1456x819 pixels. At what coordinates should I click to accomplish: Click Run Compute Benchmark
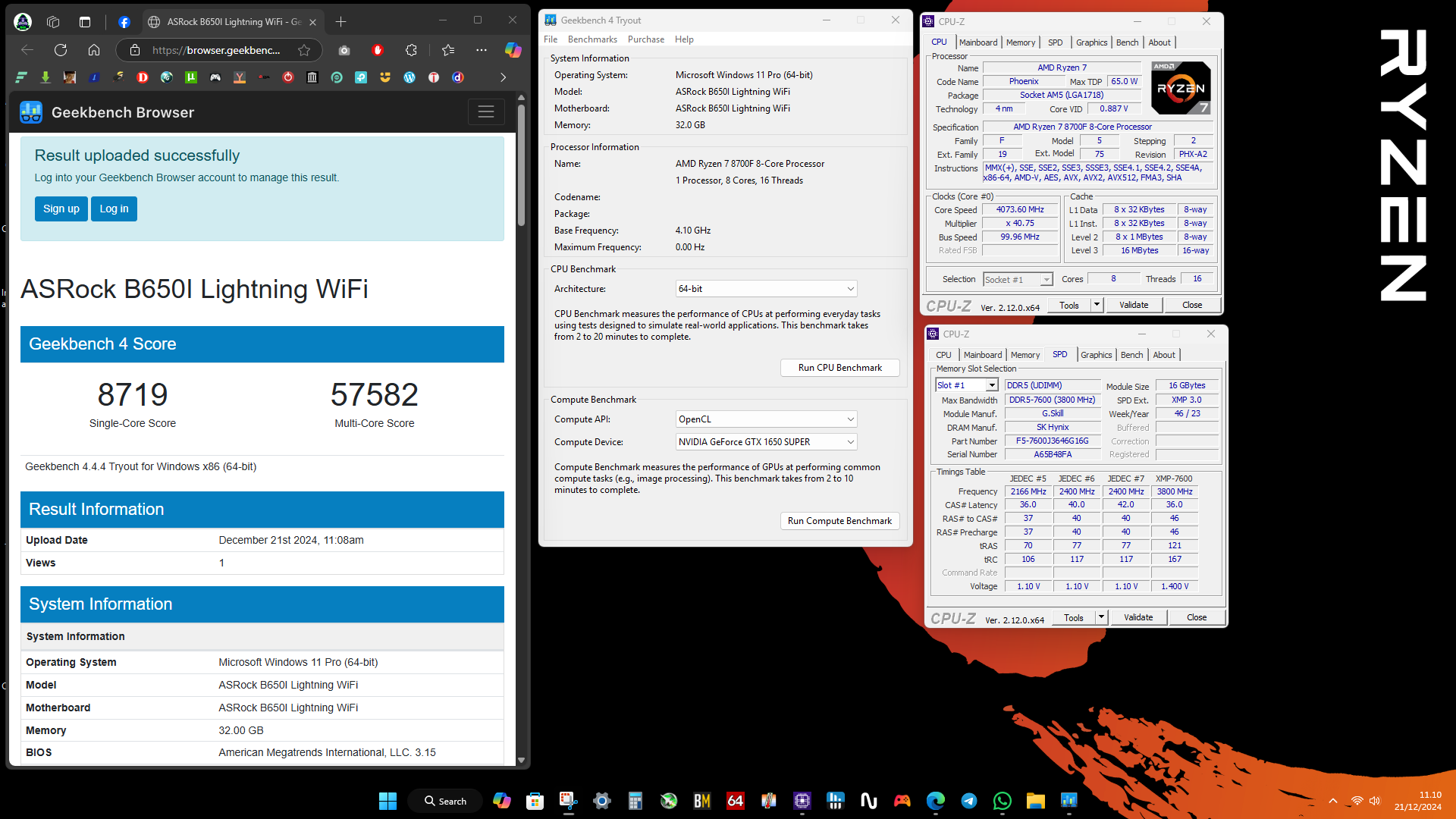(839, 521)
